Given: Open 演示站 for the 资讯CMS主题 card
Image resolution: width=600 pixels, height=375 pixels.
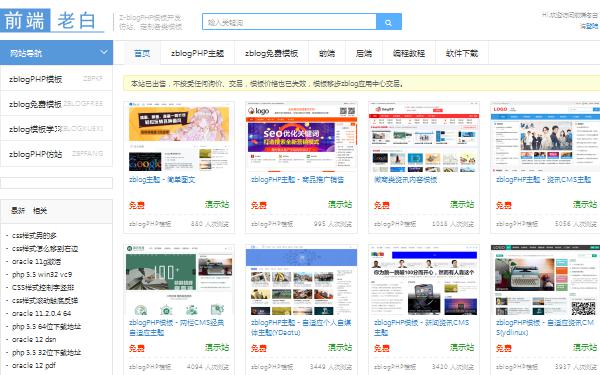Looking at the screenshot, I should coord(585,204).
